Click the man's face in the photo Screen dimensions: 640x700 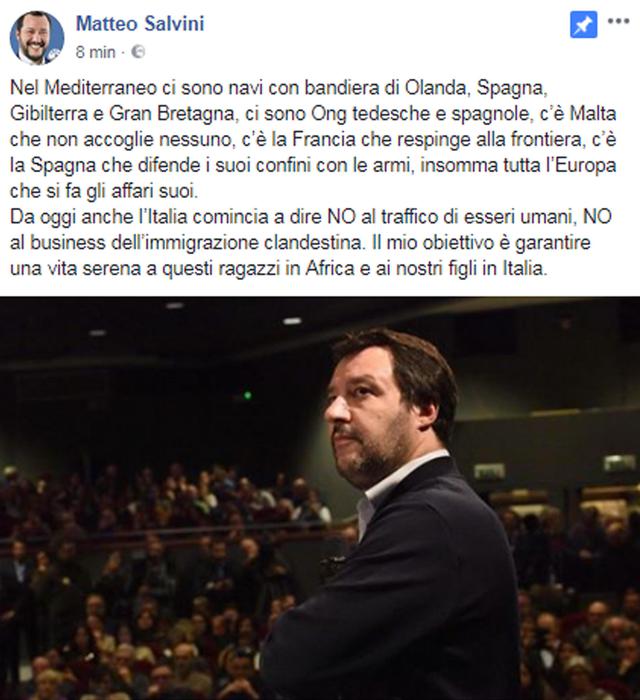[370, 411]
